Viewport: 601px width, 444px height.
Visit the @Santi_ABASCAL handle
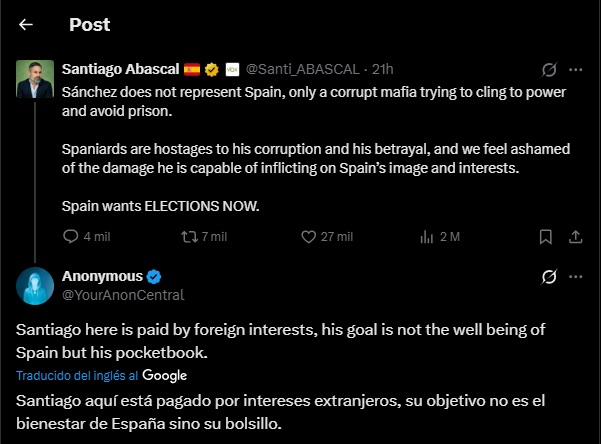(304, 69)
